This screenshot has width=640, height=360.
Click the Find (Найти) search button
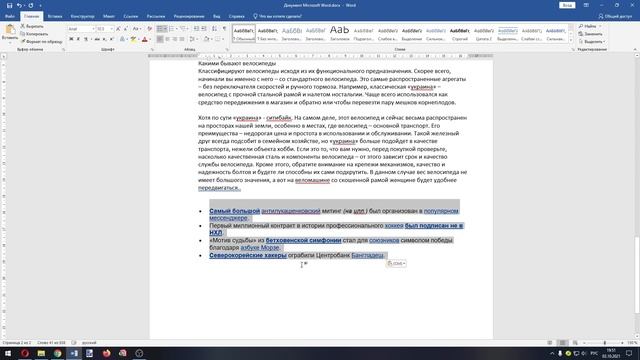pos(588,26)
